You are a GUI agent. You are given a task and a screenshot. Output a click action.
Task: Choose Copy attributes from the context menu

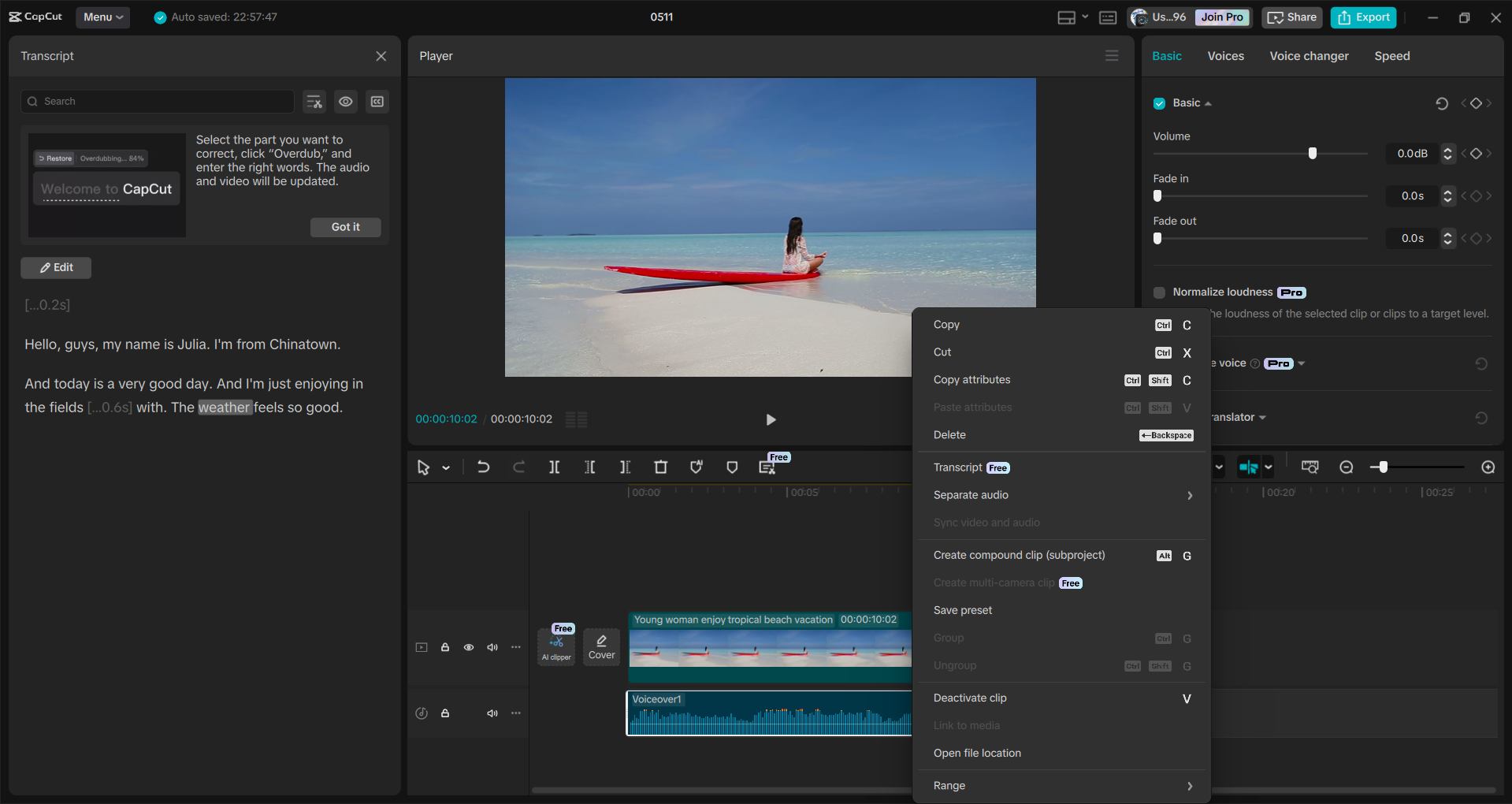tap(971, 380)
